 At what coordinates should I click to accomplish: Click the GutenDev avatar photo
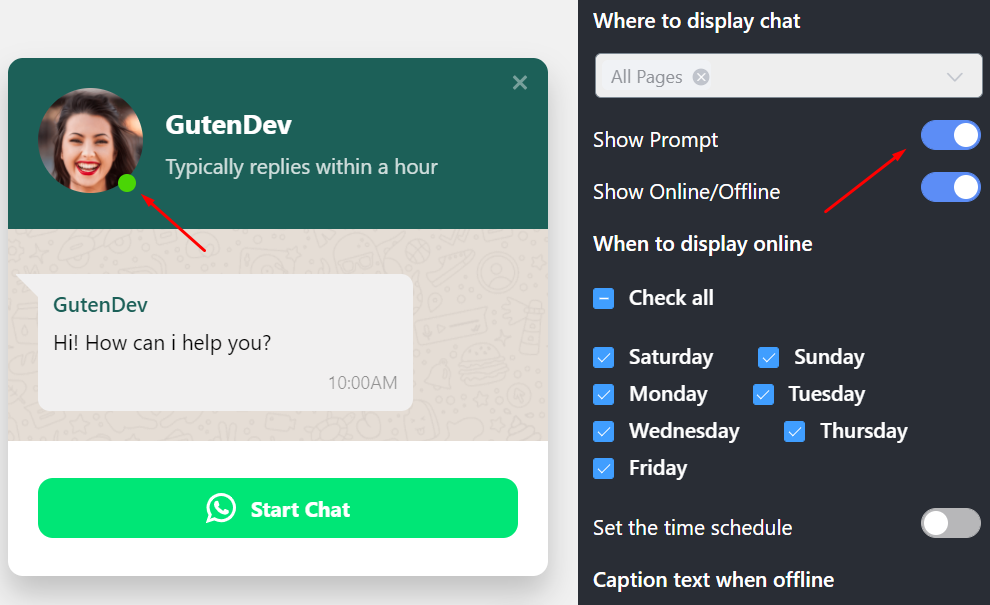(x=90, y=140)
